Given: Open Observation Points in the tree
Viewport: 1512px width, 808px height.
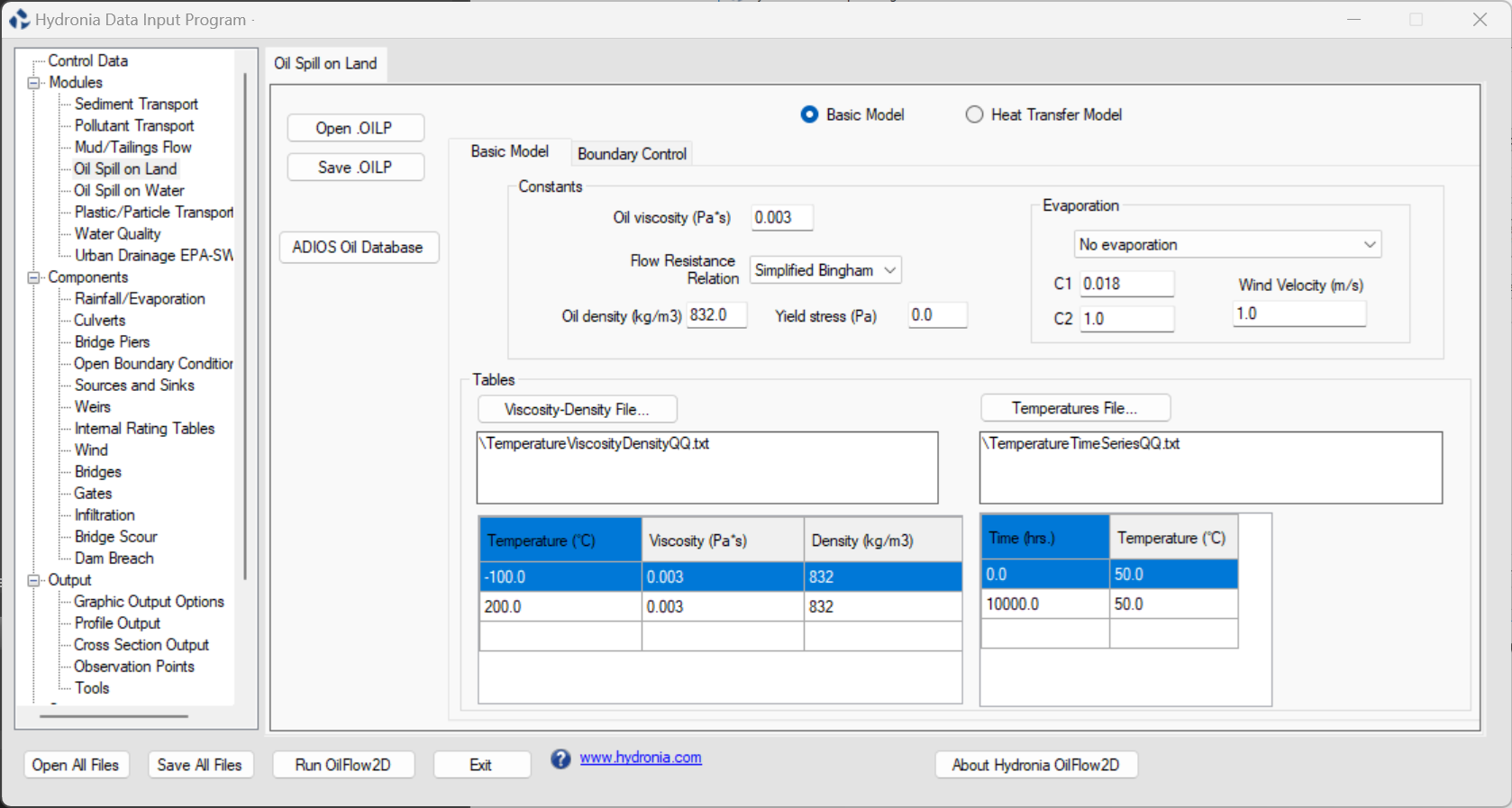Looking at the screenshot, I should click(x=134, y=666).
